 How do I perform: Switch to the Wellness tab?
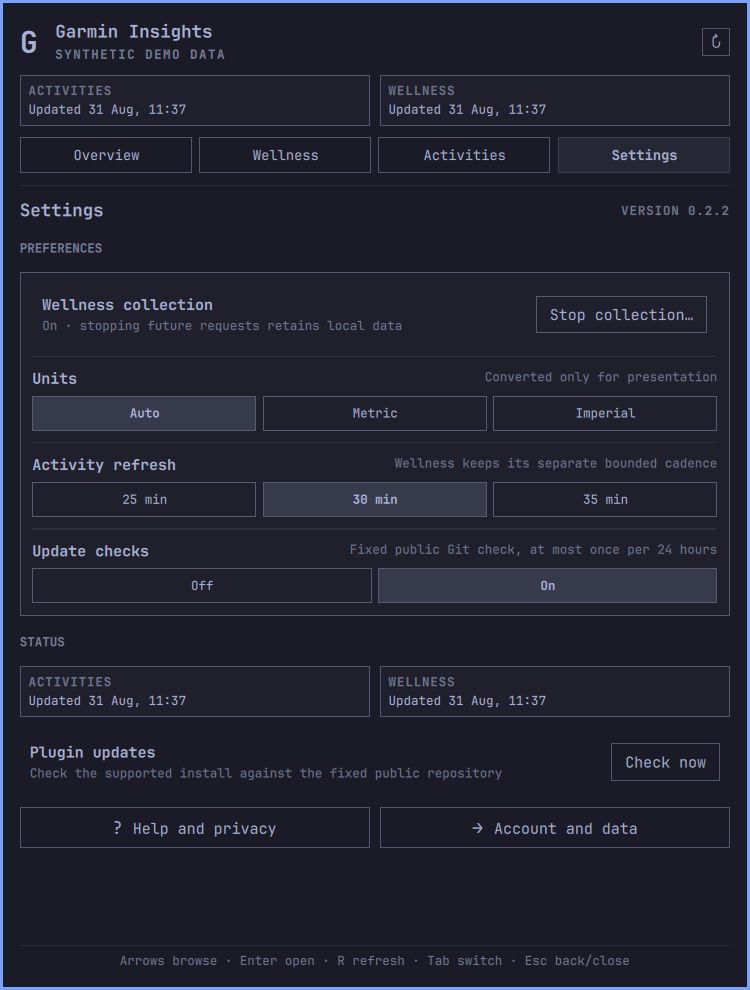[x=285, y=155]
